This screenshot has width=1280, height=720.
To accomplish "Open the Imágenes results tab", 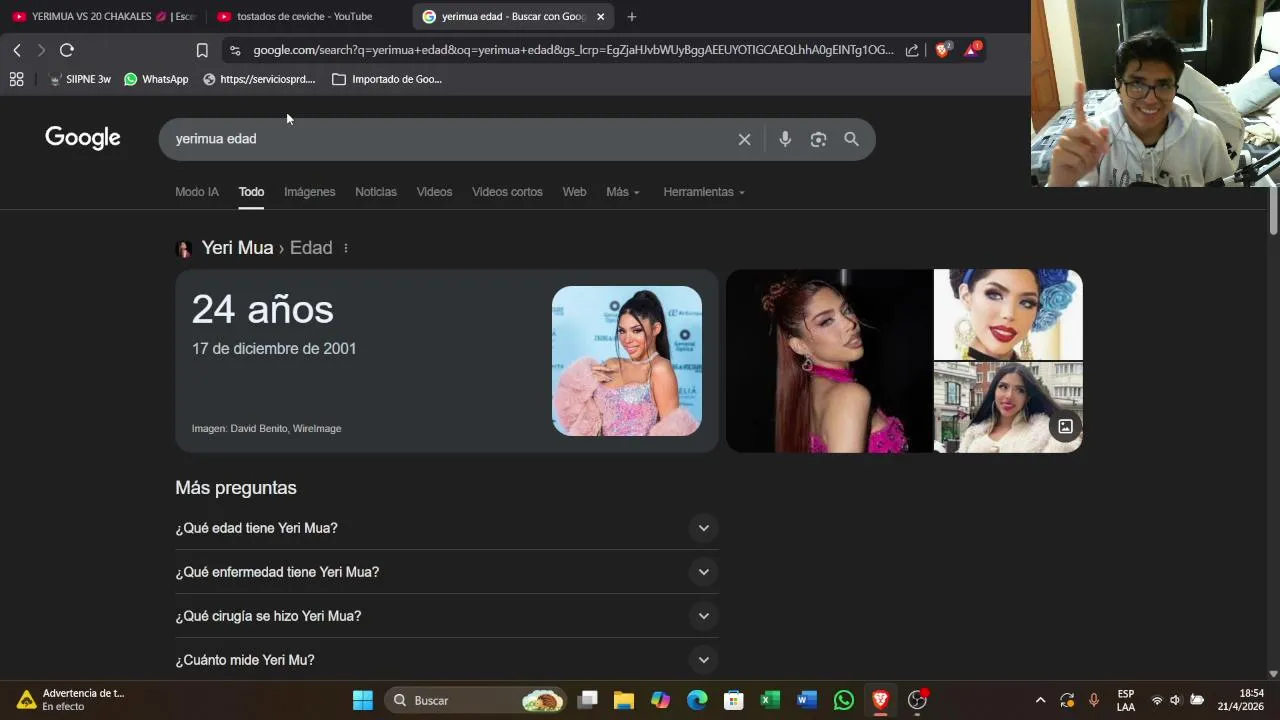I will click(309, 192).
